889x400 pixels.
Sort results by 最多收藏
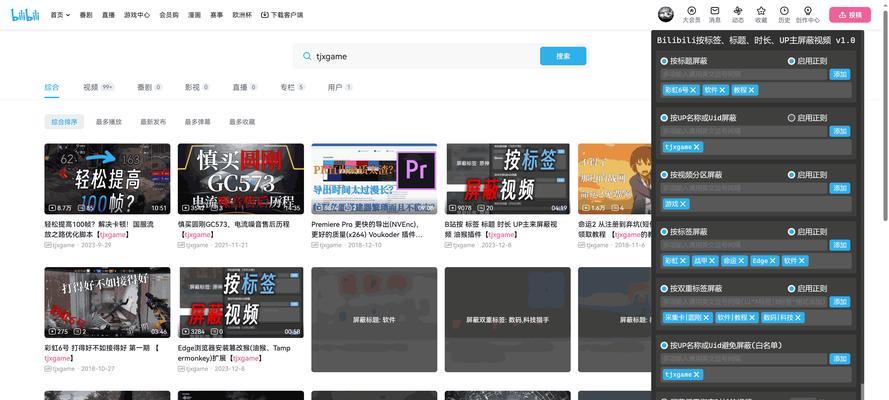coord(242,122)
